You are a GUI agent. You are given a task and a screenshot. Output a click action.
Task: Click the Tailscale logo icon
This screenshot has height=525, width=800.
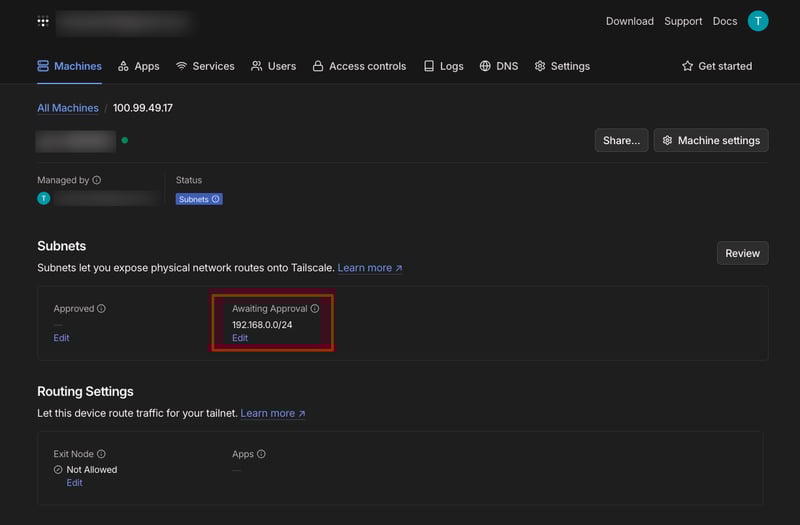[x=43, y=21]
